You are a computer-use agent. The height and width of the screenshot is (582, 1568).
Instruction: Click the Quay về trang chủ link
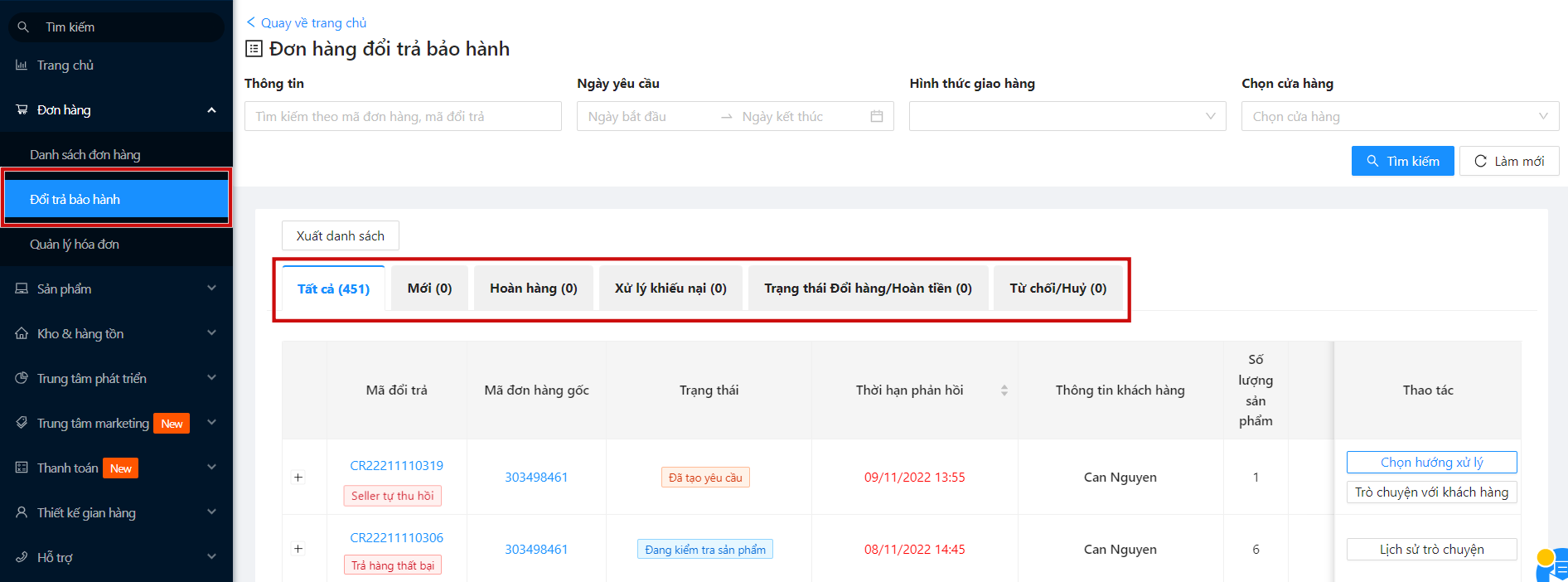307,23
